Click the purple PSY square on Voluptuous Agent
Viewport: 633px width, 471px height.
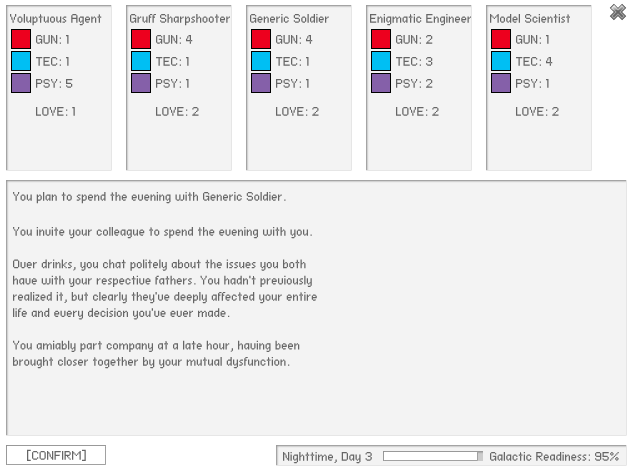[20, 83]
